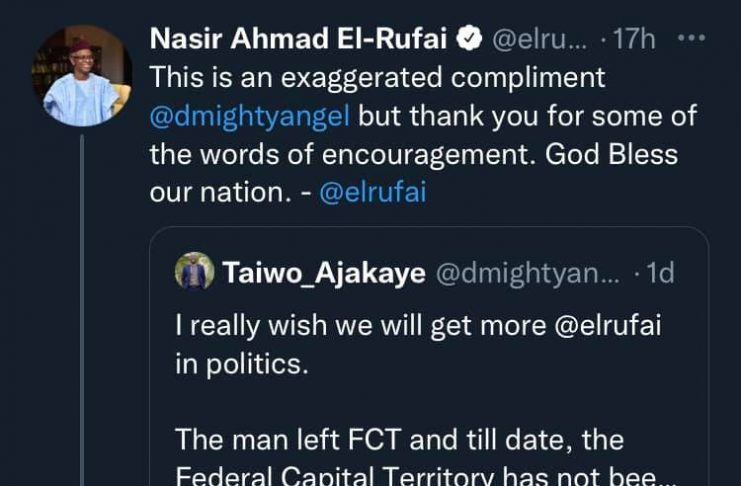The width and height of the screenshot is (741, 486).
Task: Click the "in politics." line of quoted tweet
Action: point(242,364)
